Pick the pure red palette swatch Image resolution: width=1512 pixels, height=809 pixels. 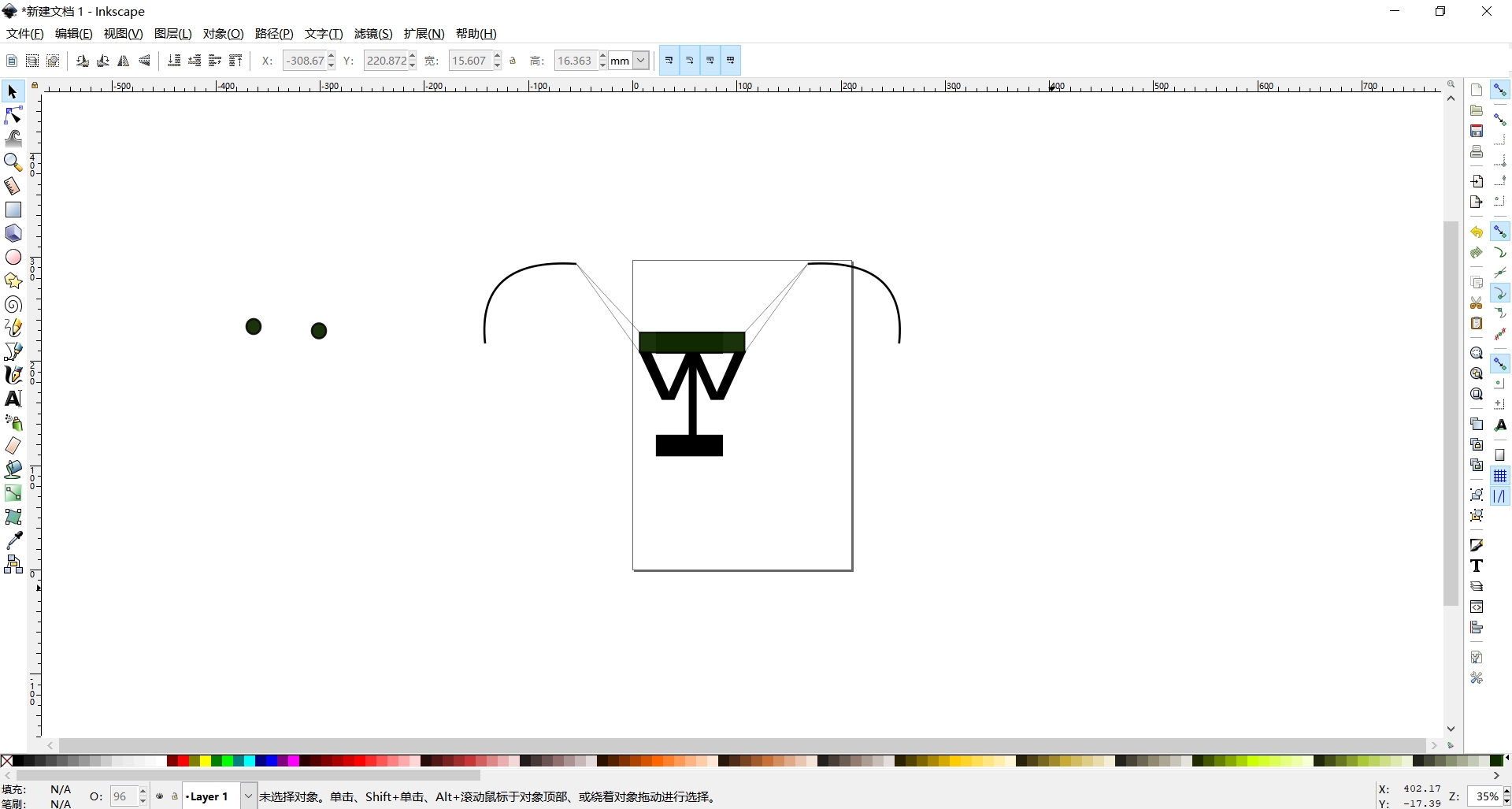[183, 761]
